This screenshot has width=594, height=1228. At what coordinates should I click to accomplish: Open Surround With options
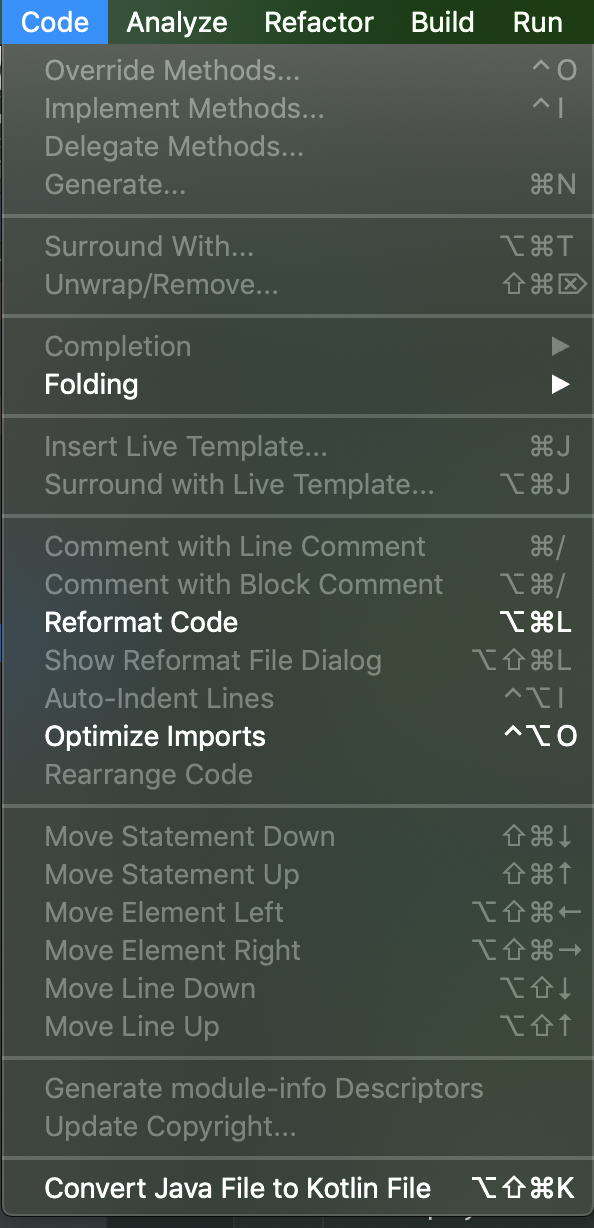click(149, 246)
